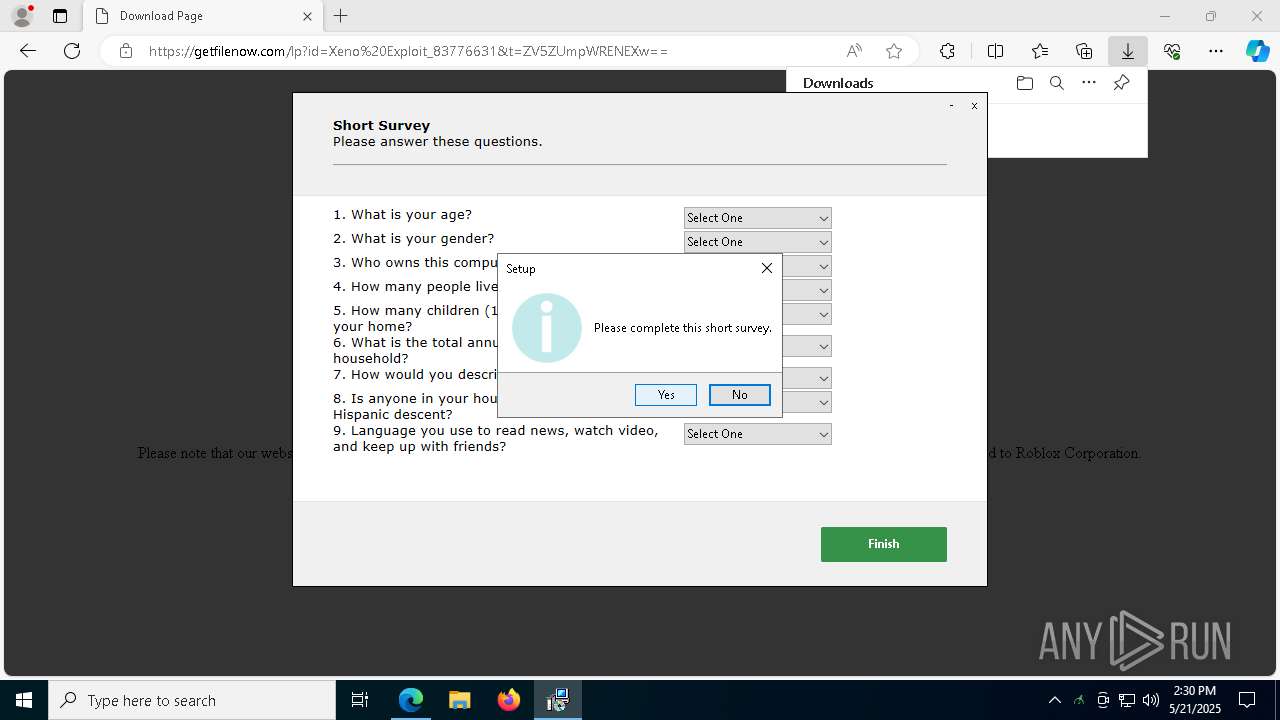This screenshot has height=720, width=1280.
Task: Open the browser profile icon
Action: click(22, 16)
